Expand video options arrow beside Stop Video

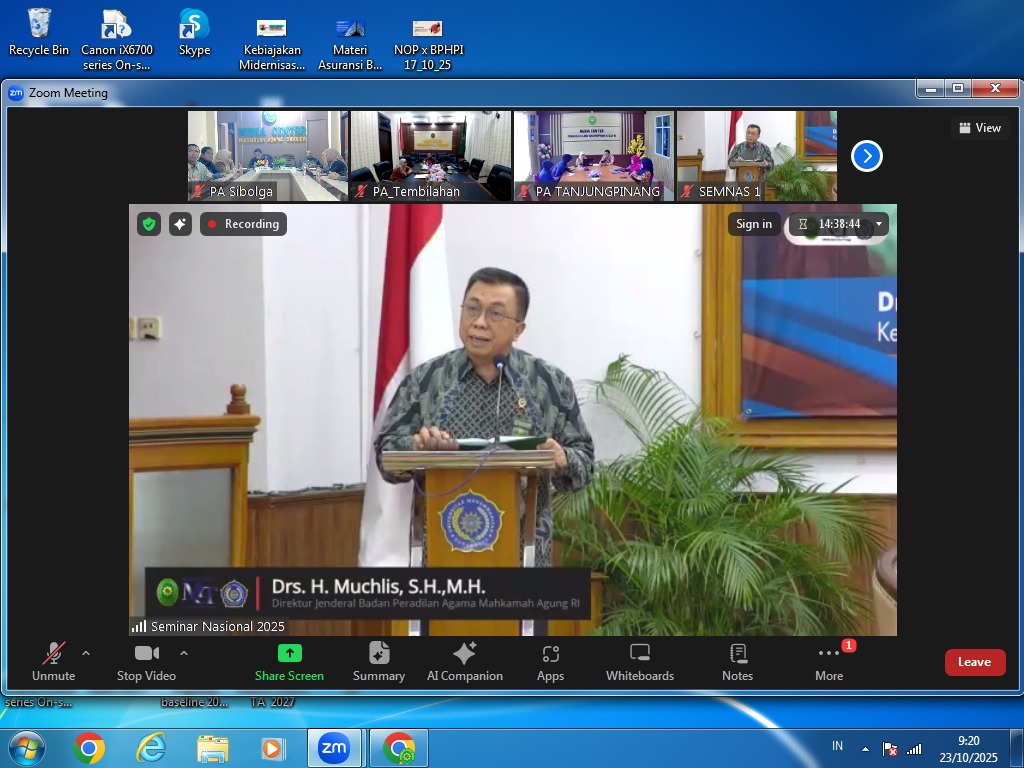[x=184, y=653]
